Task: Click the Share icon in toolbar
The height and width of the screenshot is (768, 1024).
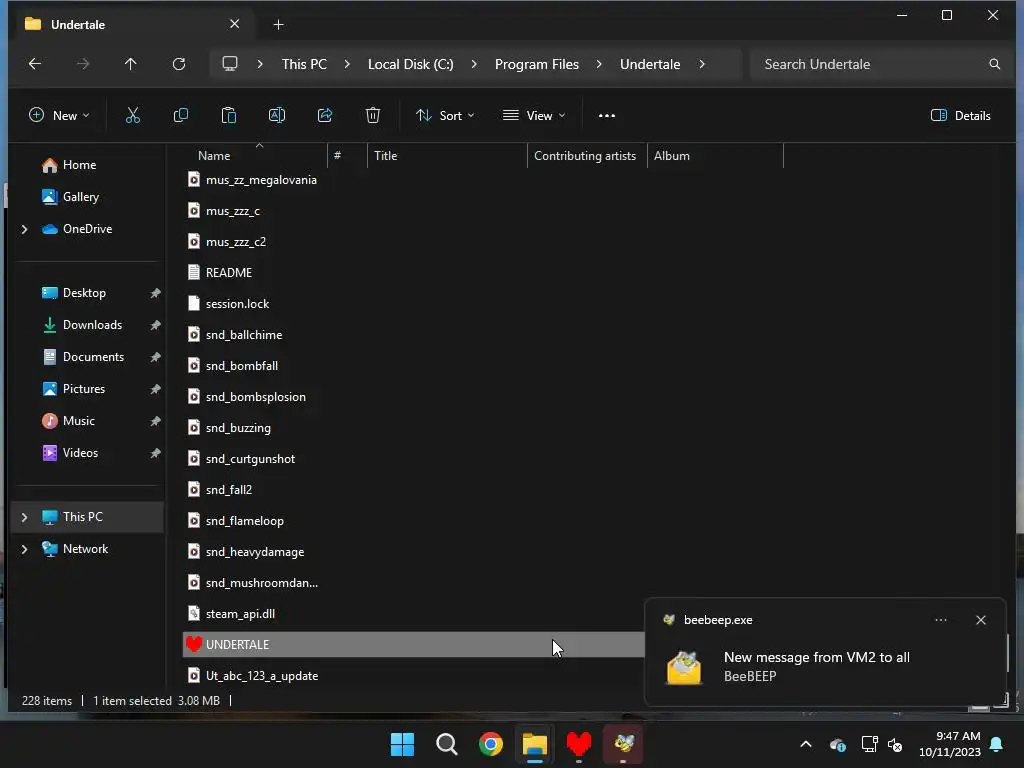Action: tap(325, 116)
